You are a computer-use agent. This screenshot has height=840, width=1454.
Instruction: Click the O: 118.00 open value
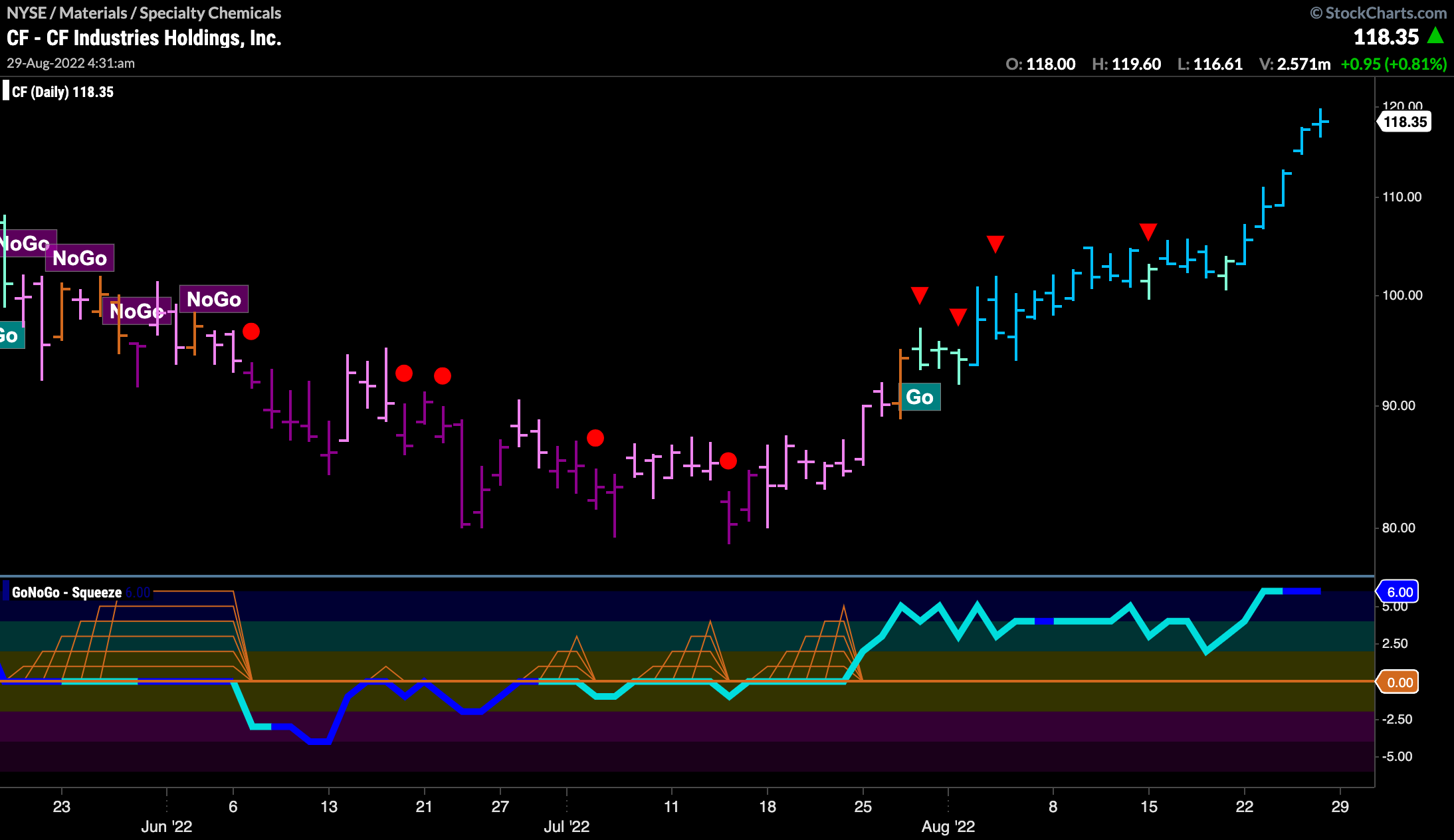(x=1041, y=64)
